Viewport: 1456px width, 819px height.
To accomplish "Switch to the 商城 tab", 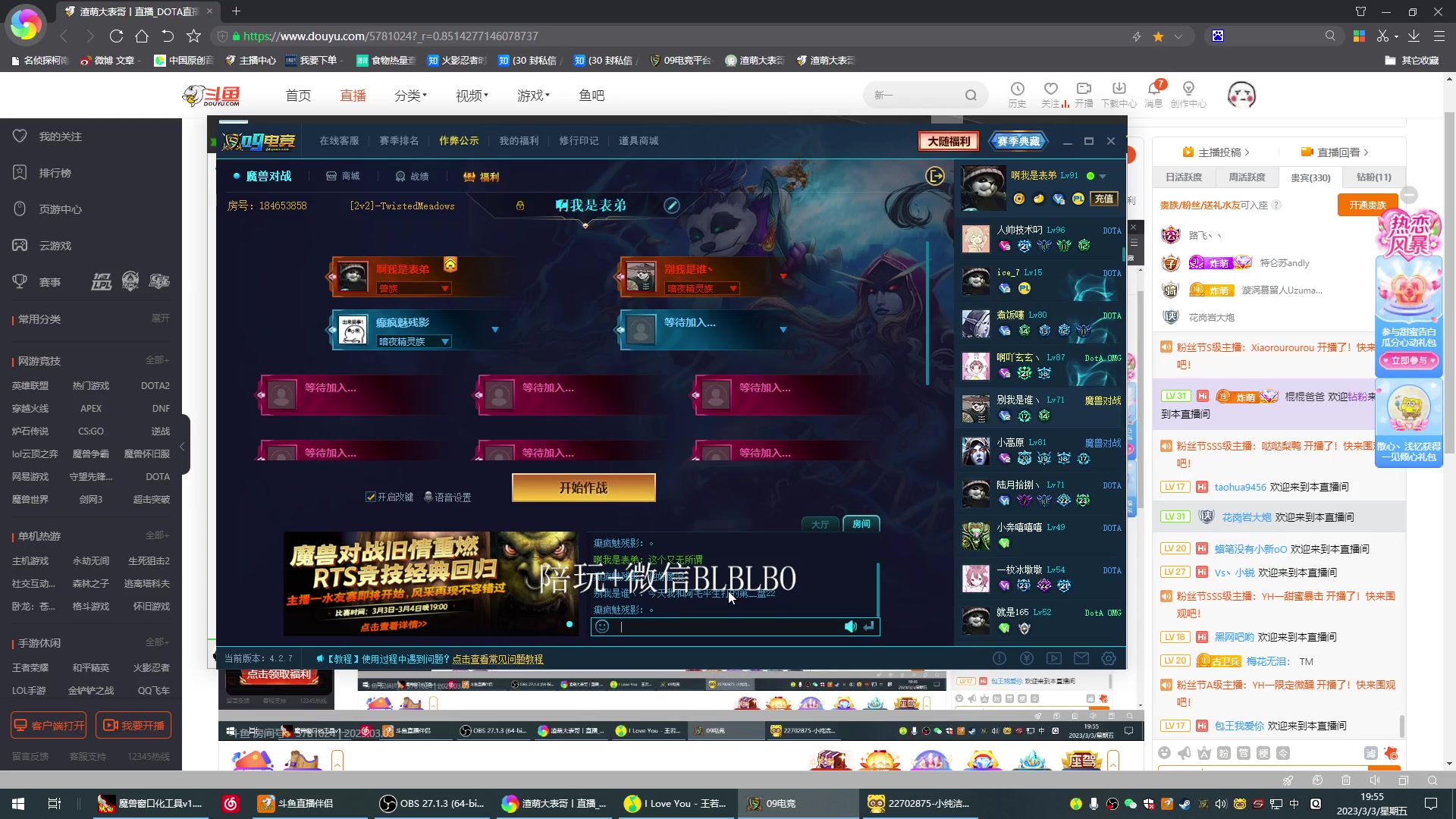I will pyautogui.click(x=343, y=176).
